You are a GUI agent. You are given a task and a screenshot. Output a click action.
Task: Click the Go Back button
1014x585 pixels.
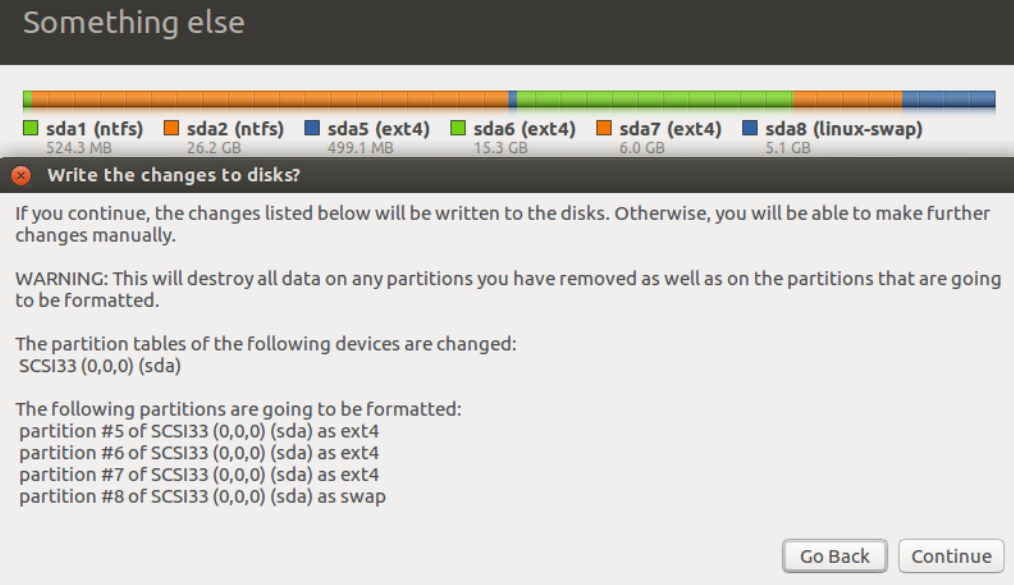(835, 556)
